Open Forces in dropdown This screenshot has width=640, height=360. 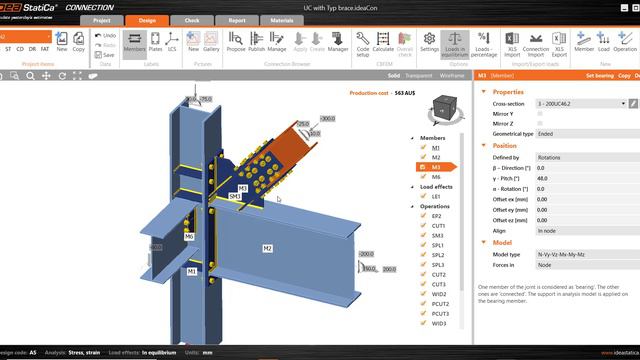pos(588,265)
